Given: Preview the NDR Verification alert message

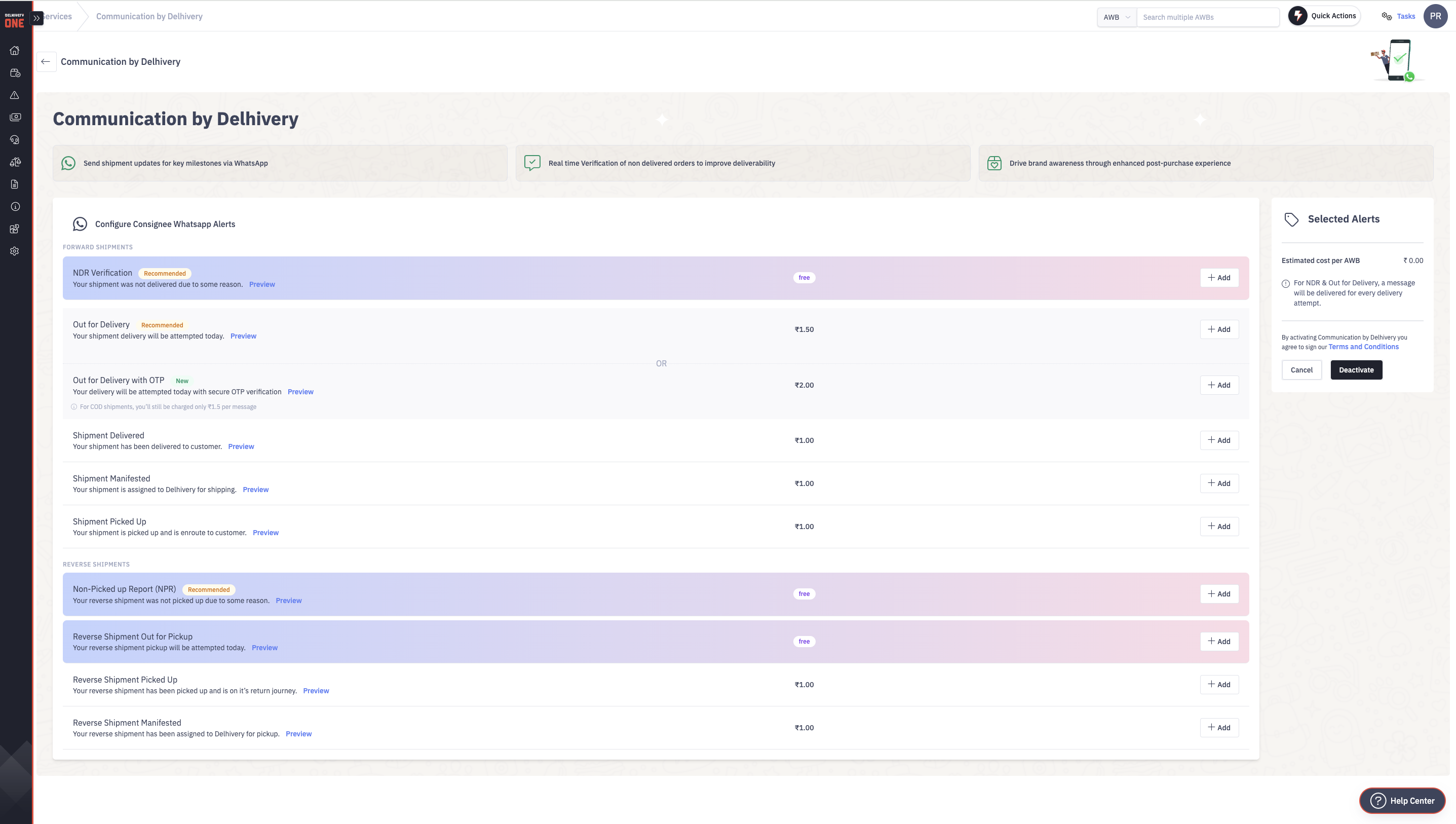Looking at the screenshot, I should point(262,284).
